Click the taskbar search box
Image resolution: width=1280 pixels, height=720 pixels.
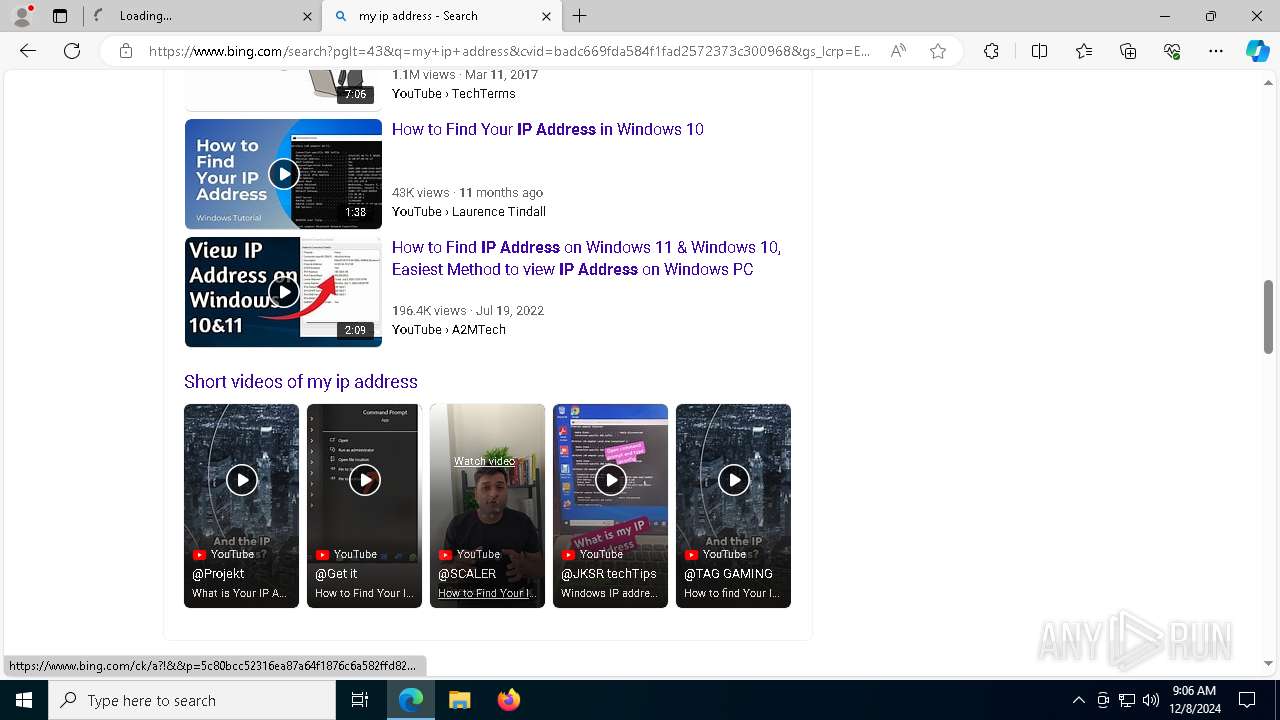click(192, 700)
